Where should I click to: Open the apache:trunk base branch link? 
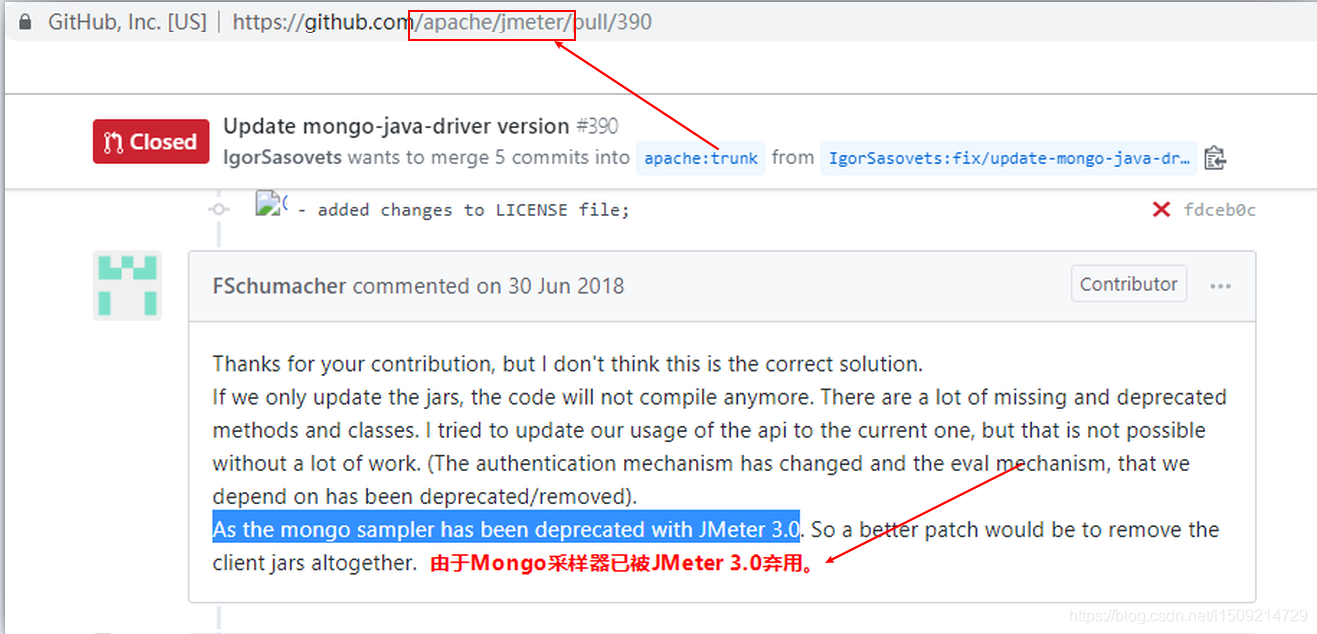(700, 158)
